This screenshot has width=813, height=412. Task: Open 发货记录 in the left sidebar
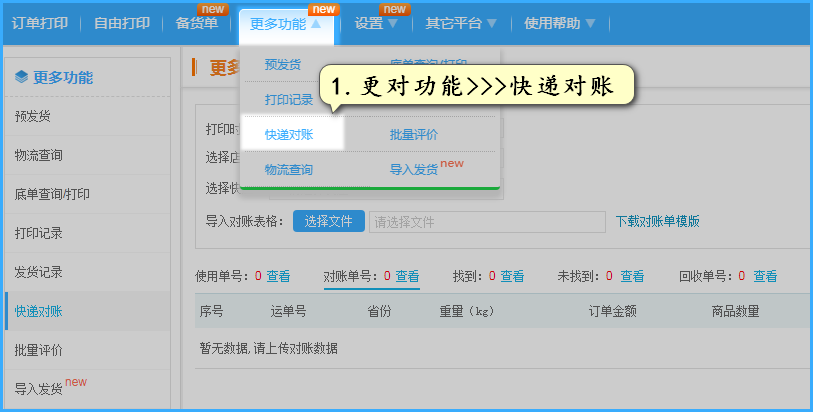pyautogui.click(x=87, y=272)
